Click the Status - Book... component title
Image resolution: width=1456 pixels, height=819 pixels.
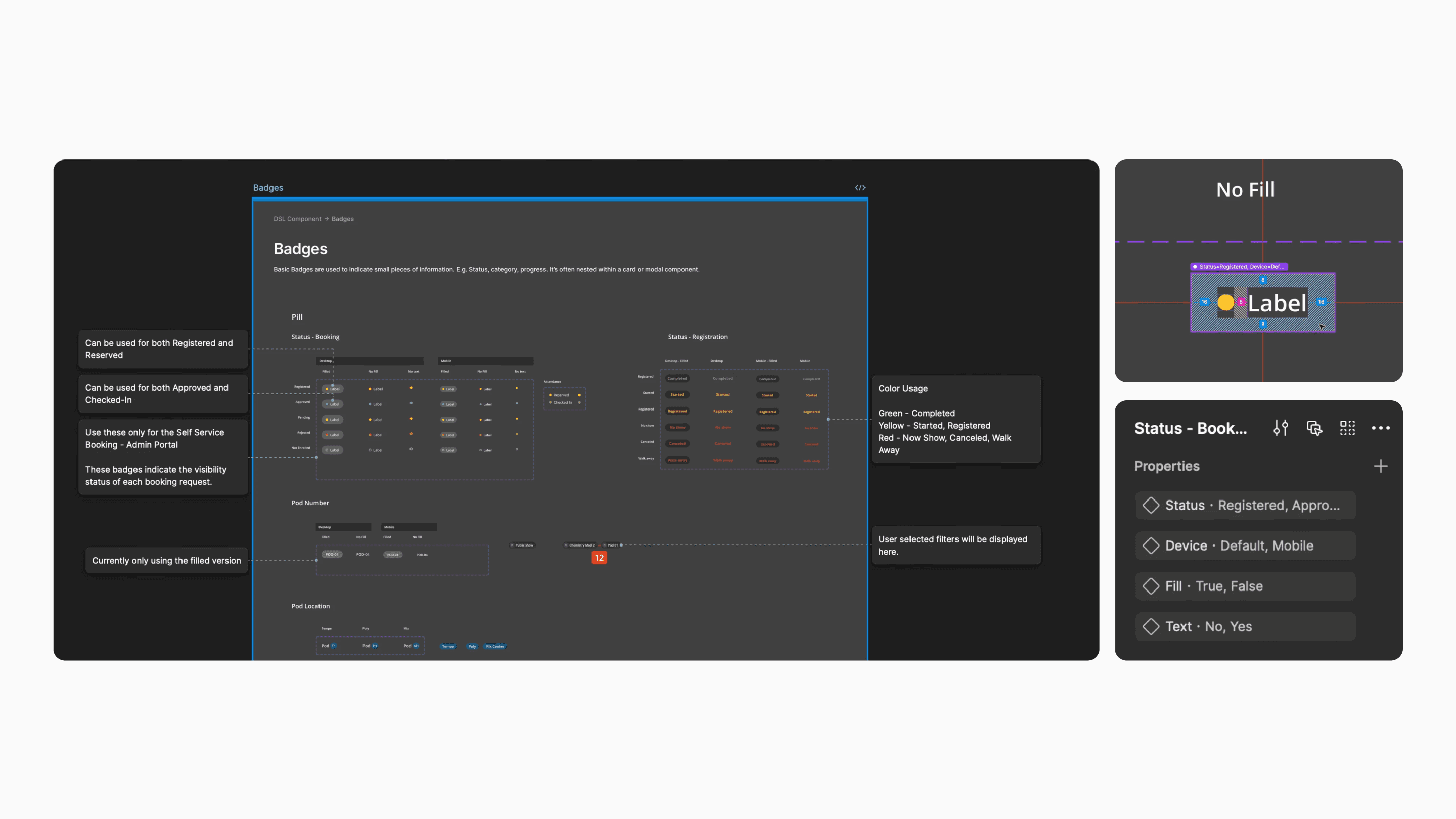(x=1191, y=428)
